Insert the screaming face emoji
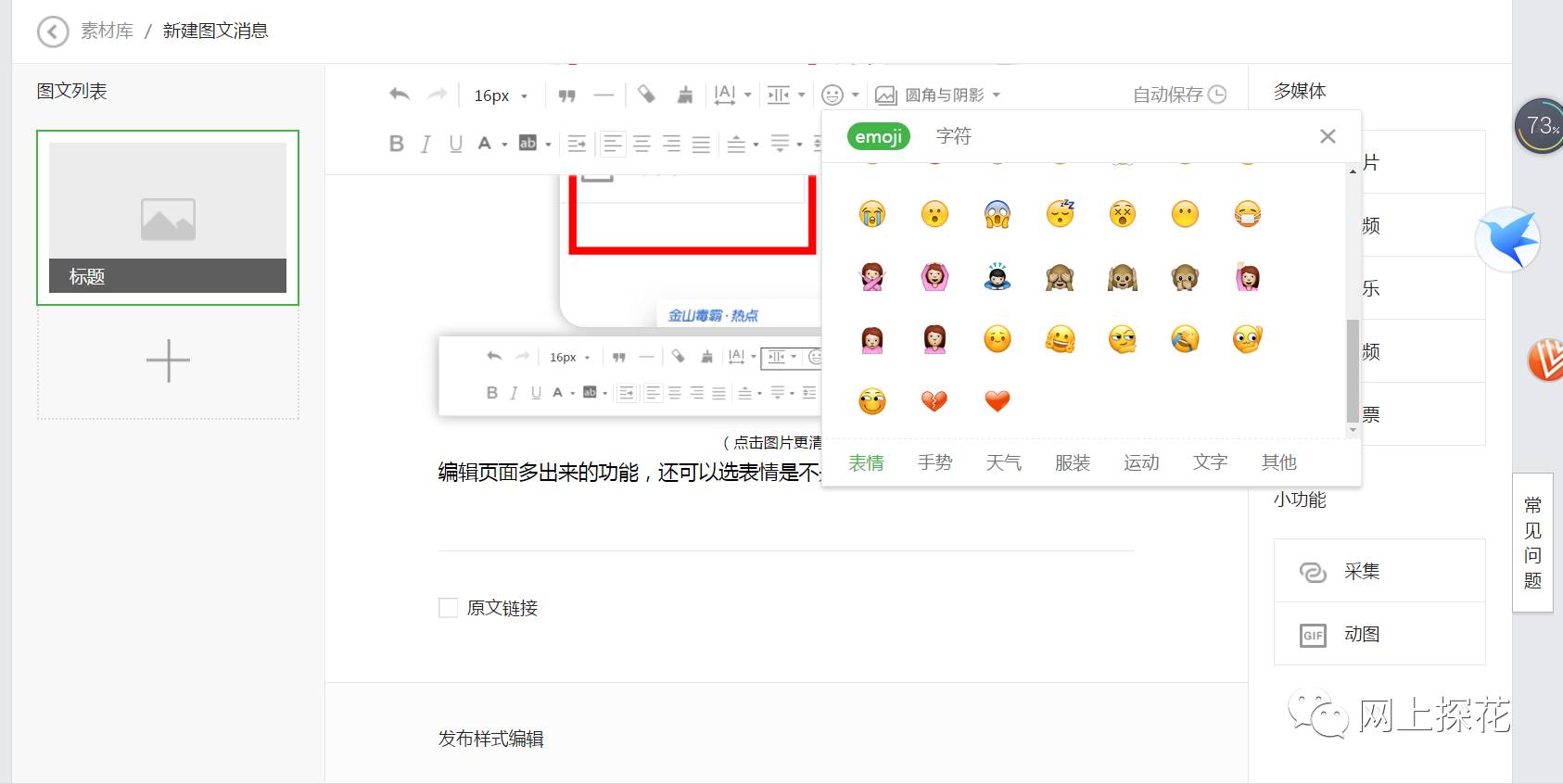The width and height of the screenshot is (1563, 784). click(998, 214)
